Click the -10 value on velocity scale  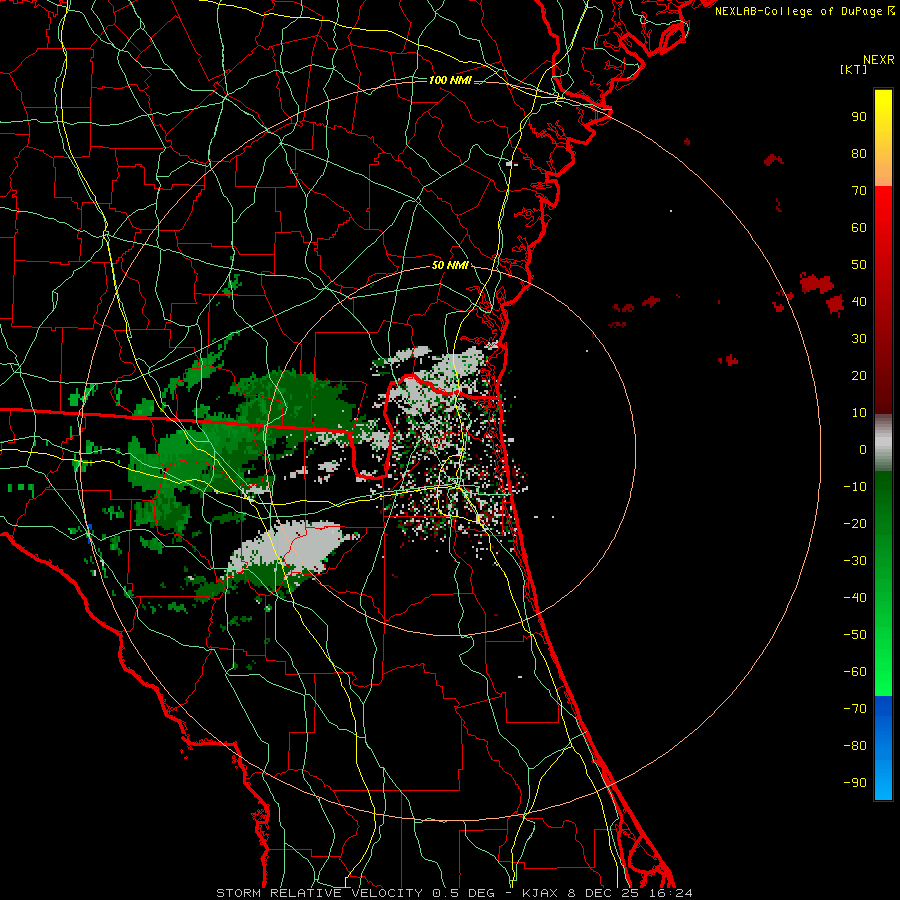coord(855,487)
